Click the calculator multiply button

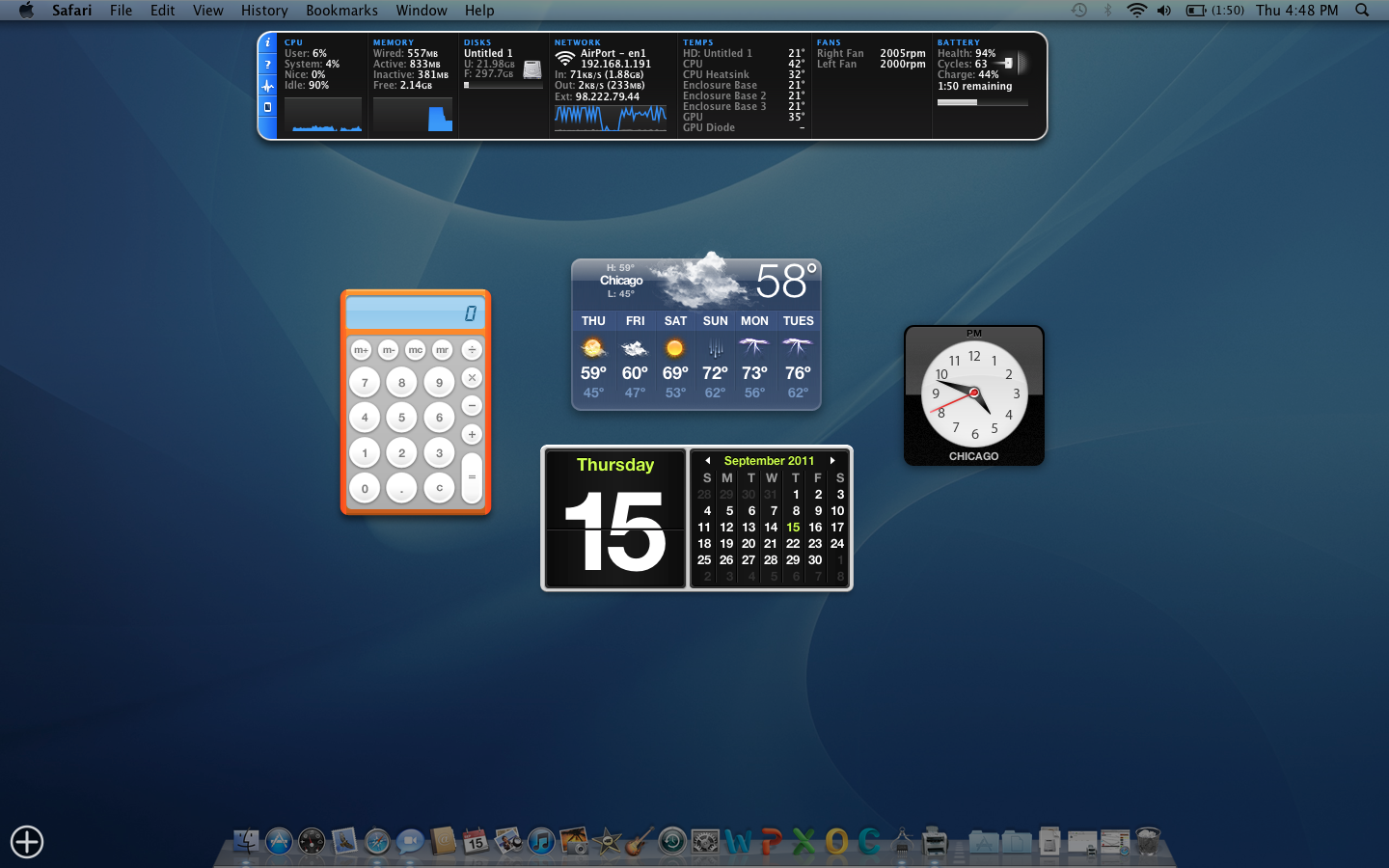click(472, 378)
